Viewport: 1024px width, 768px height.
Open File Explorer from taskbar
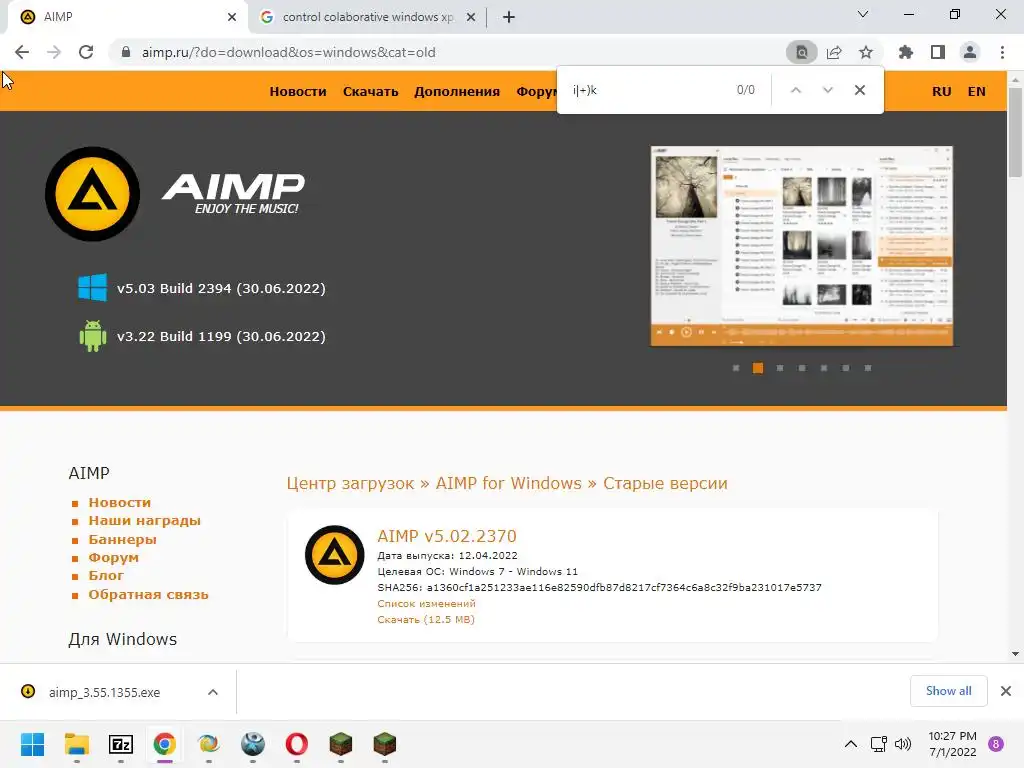click(x=76, y=744)
